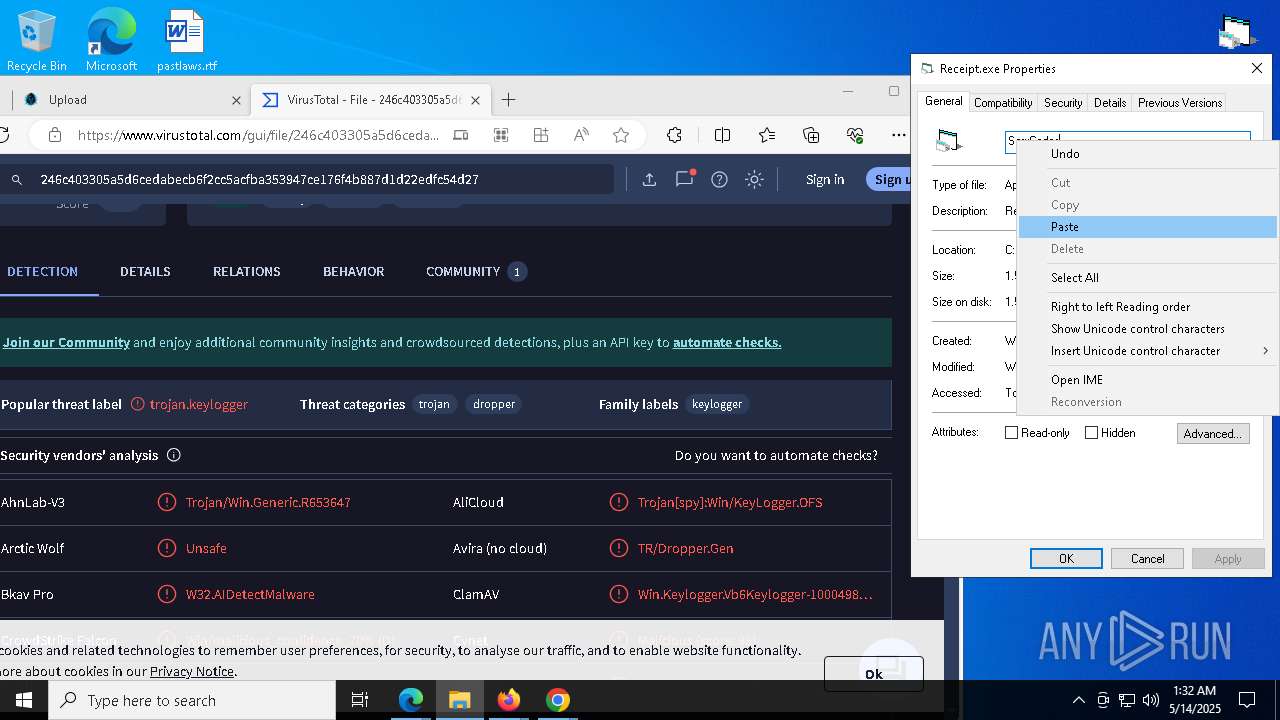Choose Undo in context menu
The image size is (1280, 720).
1148,154
